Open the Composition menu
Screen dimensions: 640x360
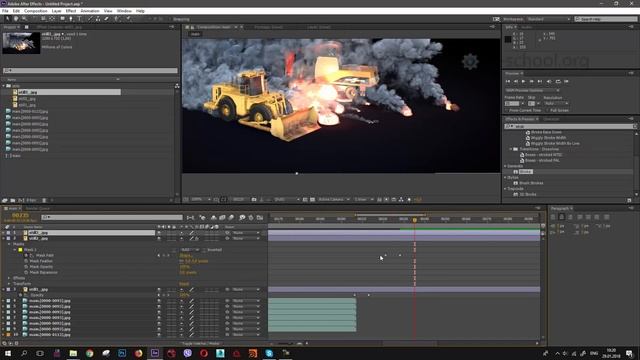pyautogui.click(x=36, y=11)
